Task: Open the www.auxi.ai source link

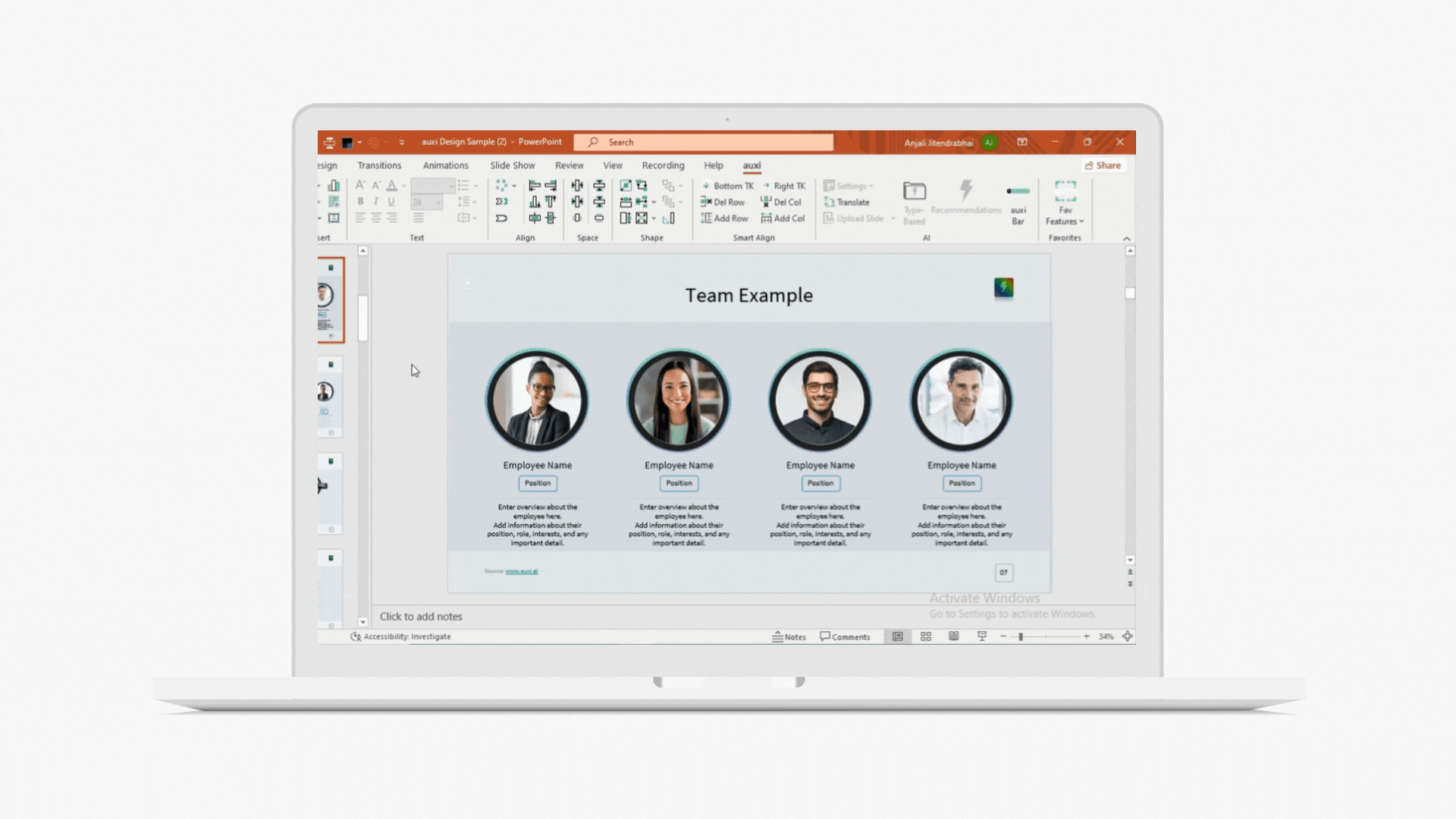Action: coord(522,571)
